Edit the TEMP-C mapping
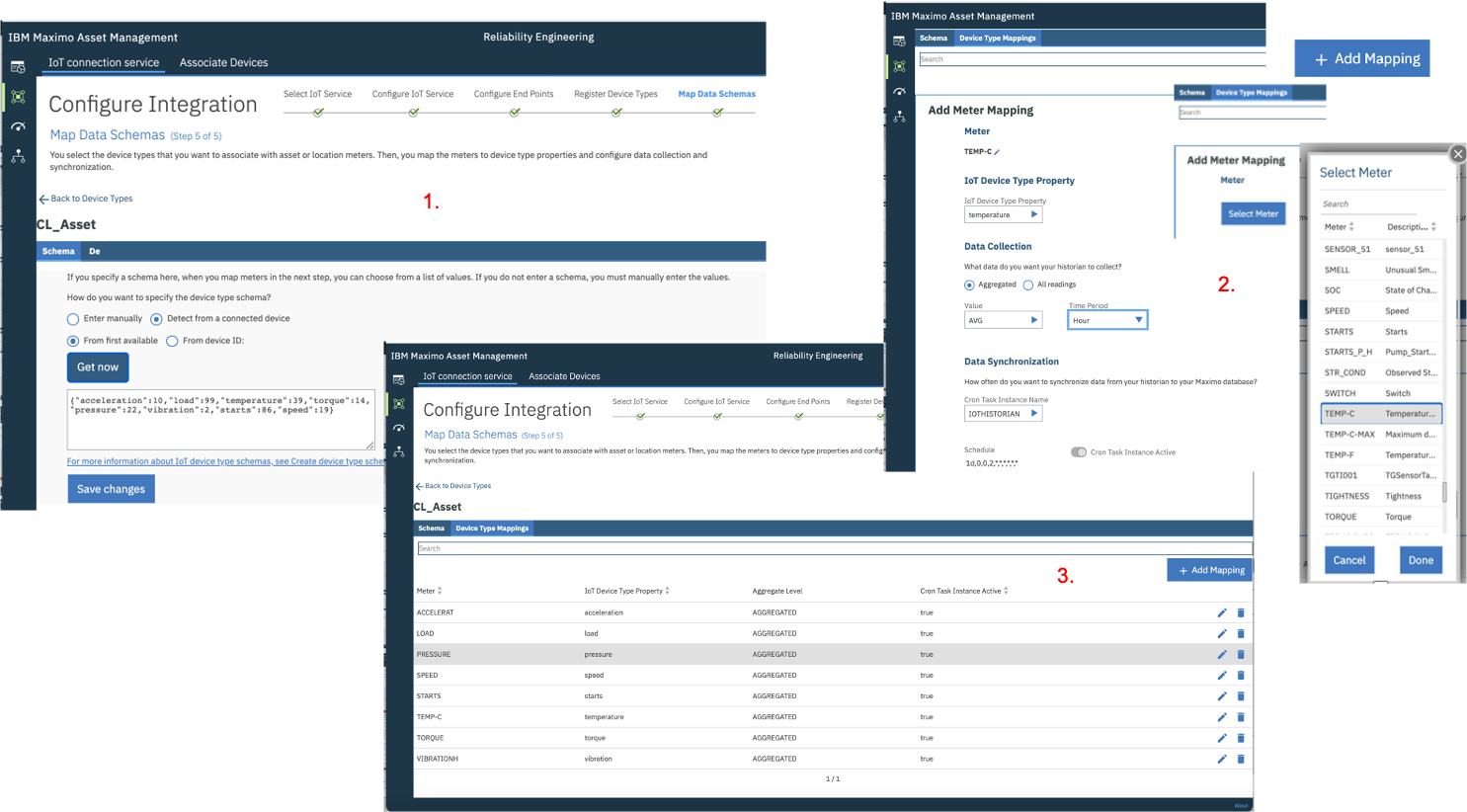This screenshot has height=812, width=1467. click(1222, 717)
